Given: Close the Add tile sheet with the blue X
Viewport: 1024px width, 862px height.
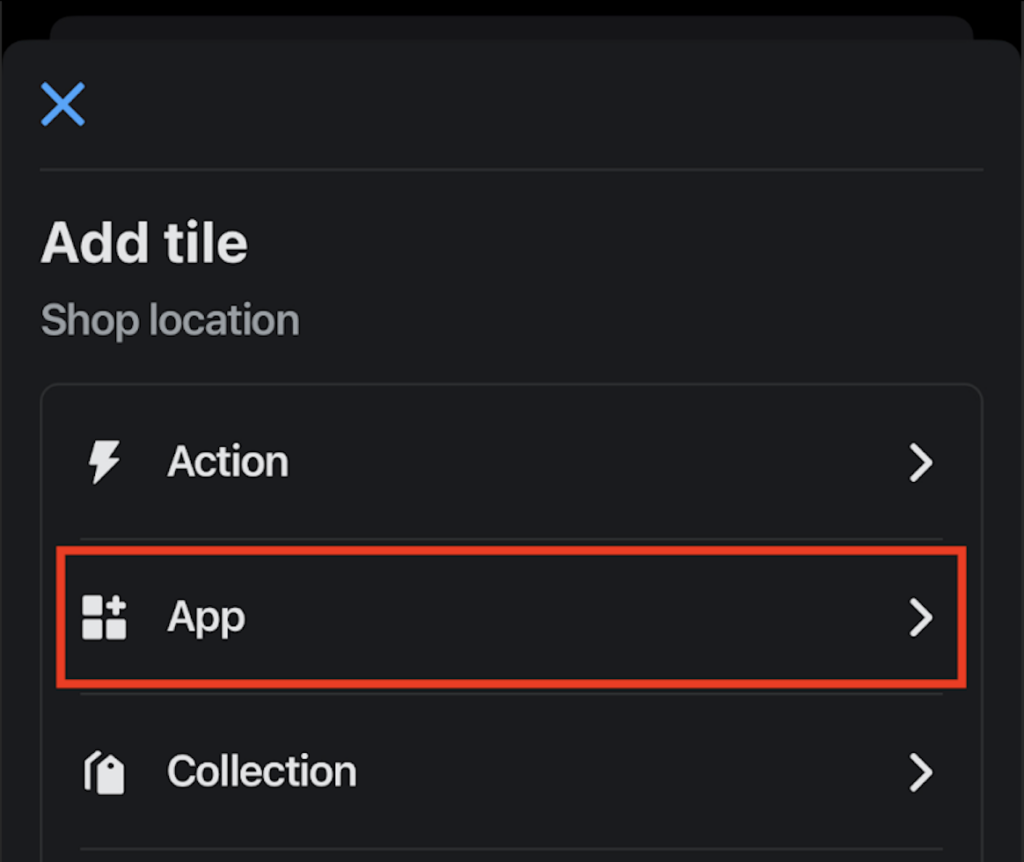Looking at the screenshot, I should [x=63, y=104].
